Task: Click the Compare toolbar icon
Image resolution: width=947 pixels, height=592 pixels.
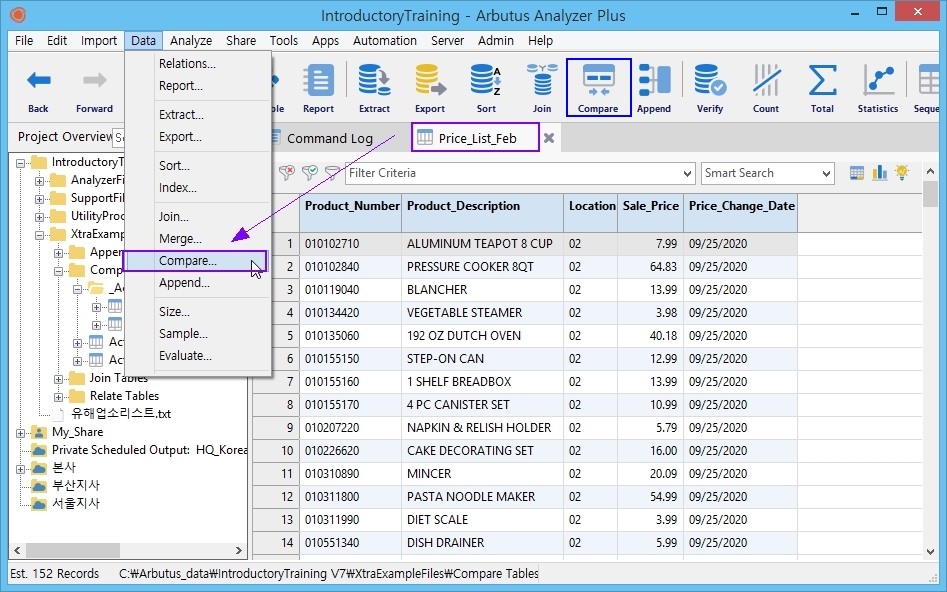Action: point(598,80)
